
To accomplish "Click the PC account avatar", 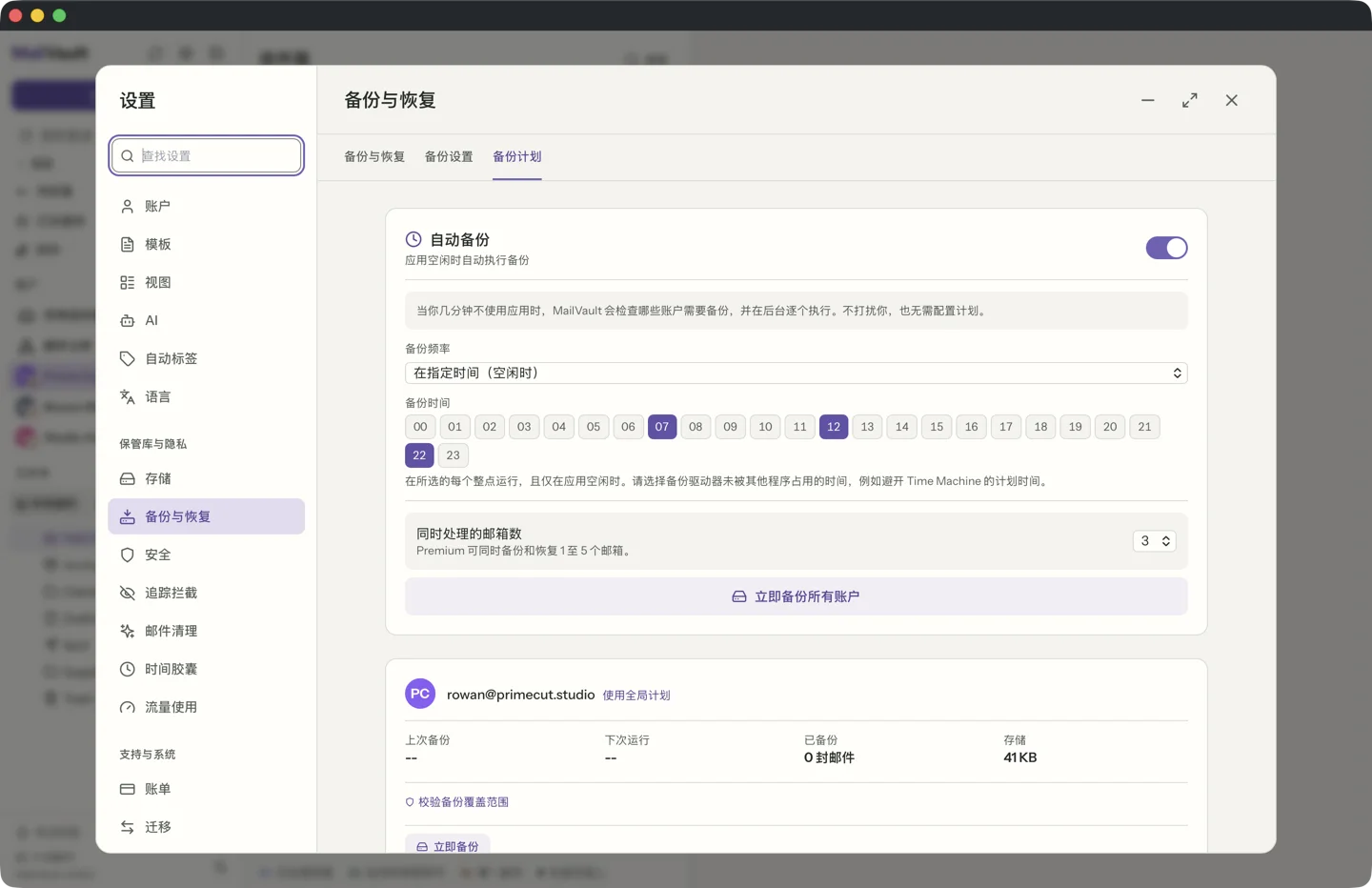I will coord(420,694).
